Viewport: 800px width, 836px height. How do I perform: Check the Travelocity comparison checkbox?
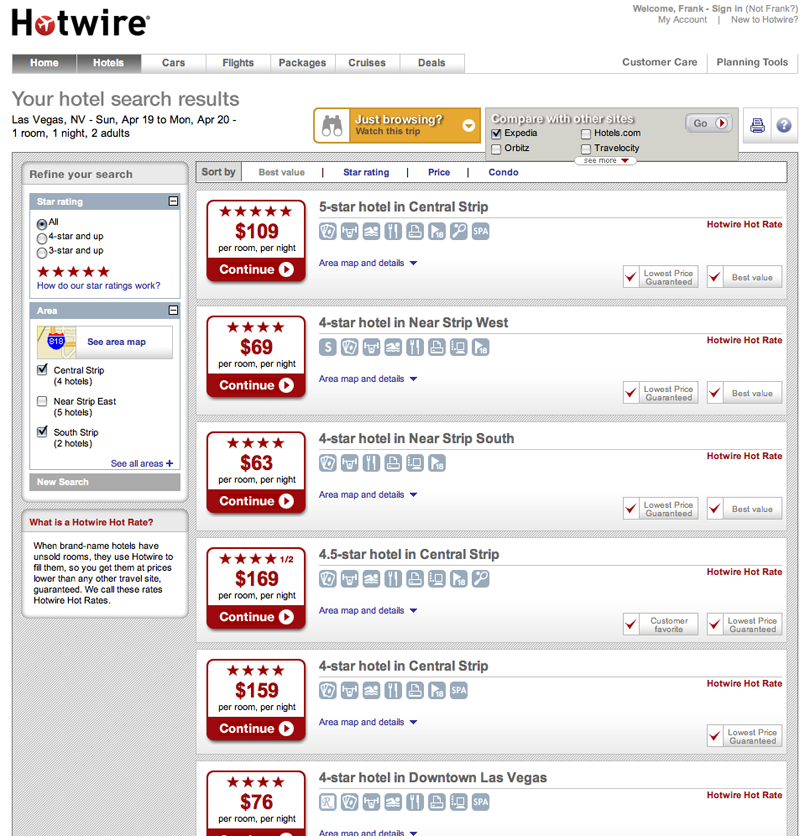pos(586,149)
